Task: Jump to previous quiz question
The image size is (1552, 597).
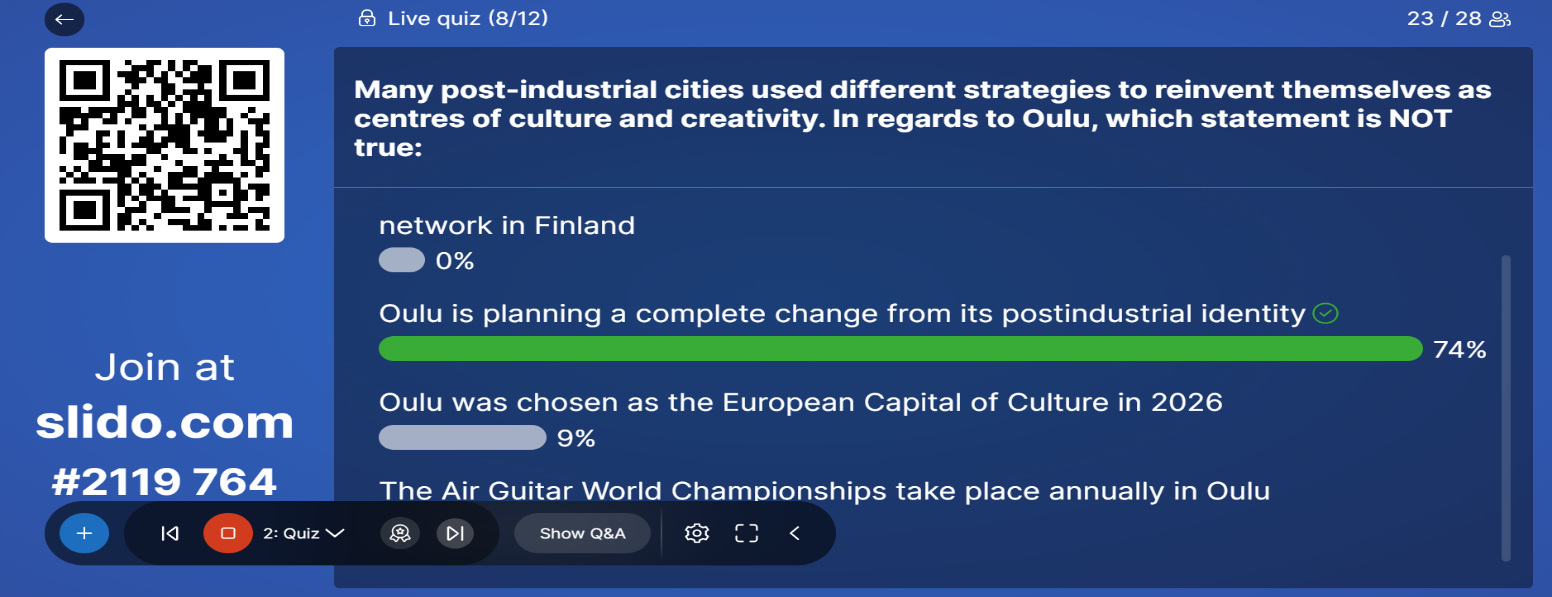Action: point(170,533)
